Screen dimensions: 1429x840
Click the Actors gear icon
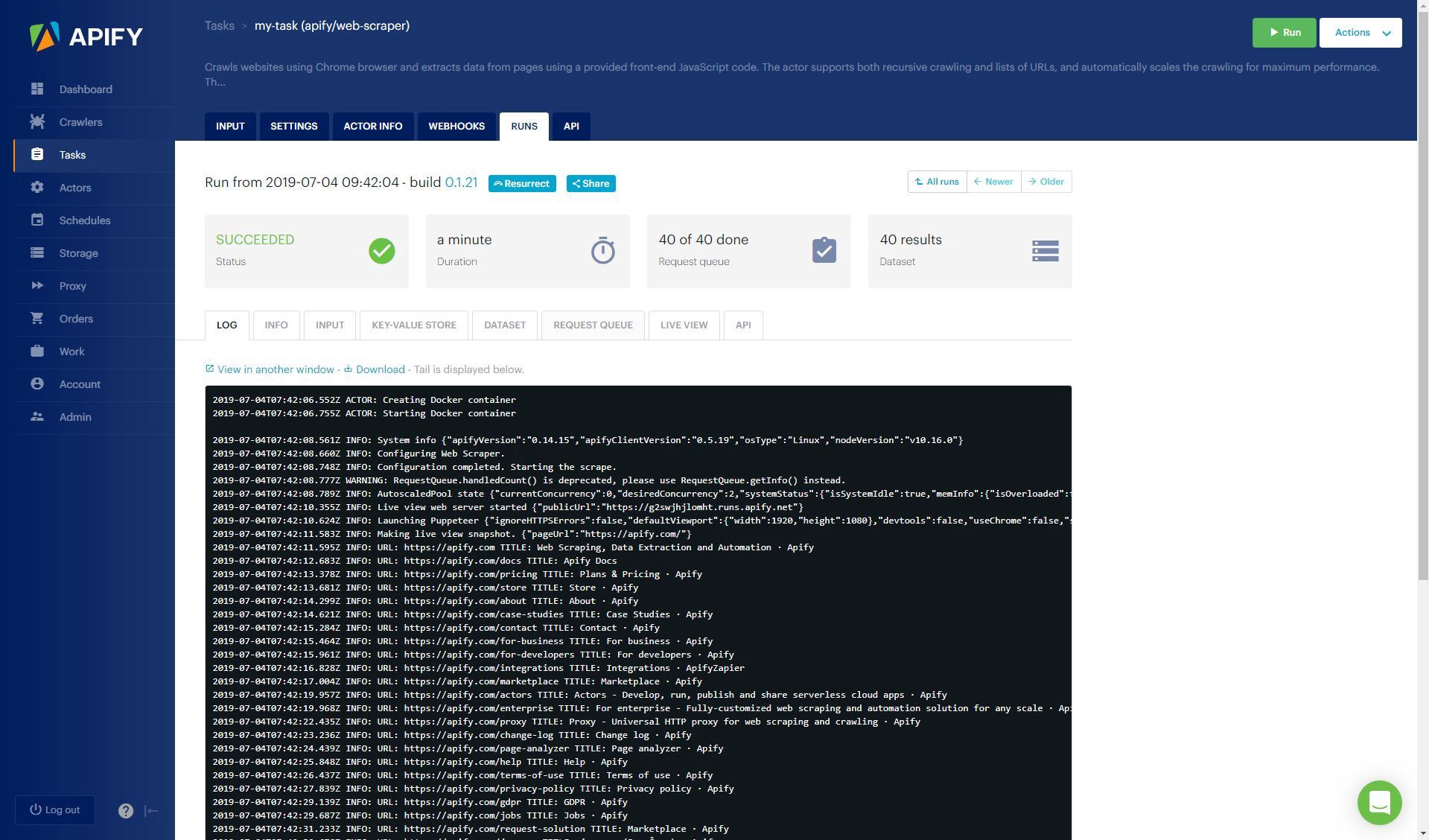coord(37,187)
